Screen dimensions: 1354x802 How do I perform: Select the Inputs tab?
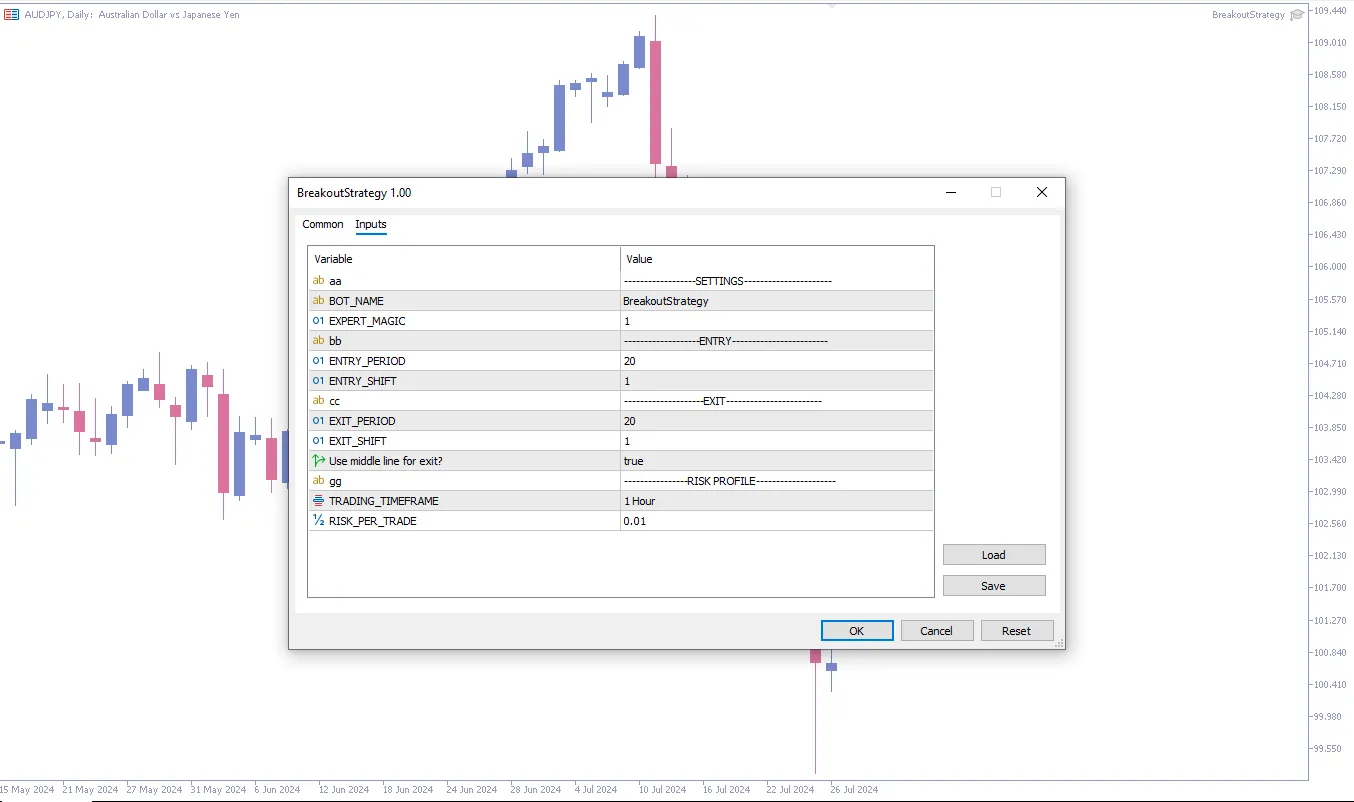click(x=371, y=225)
